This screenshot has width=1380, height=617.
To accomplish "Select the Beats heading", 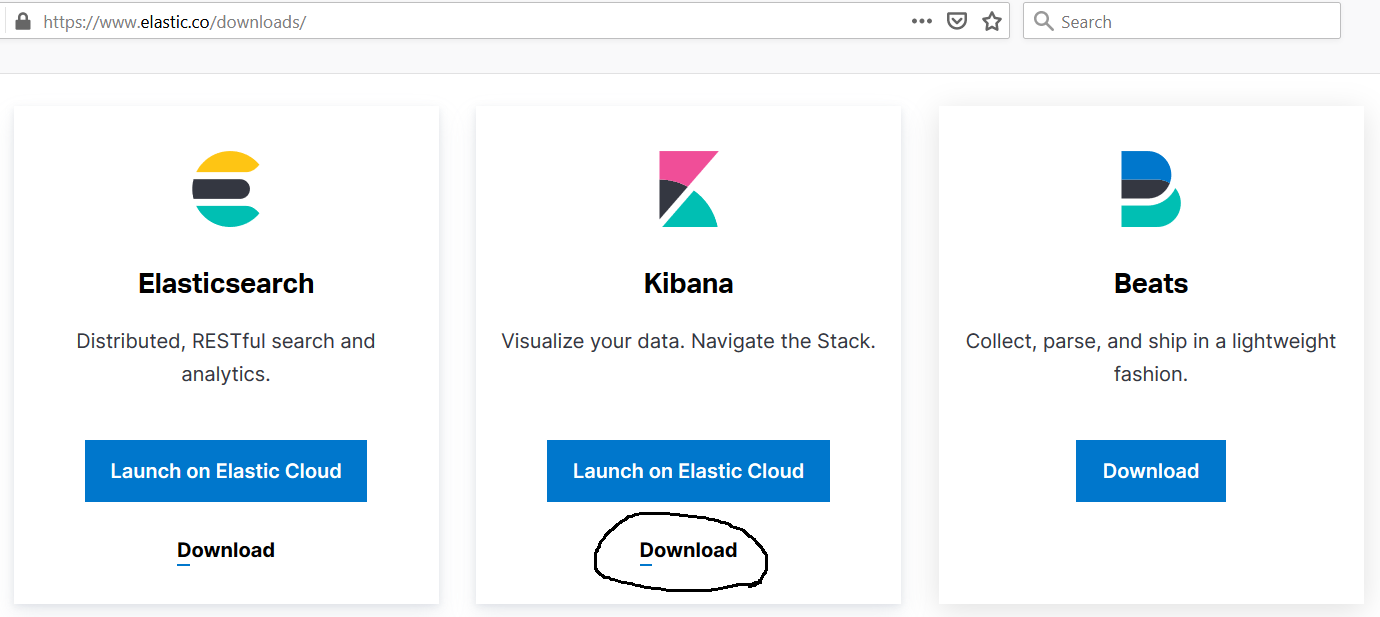I will pyautogui.click(x=1151, y=284).
